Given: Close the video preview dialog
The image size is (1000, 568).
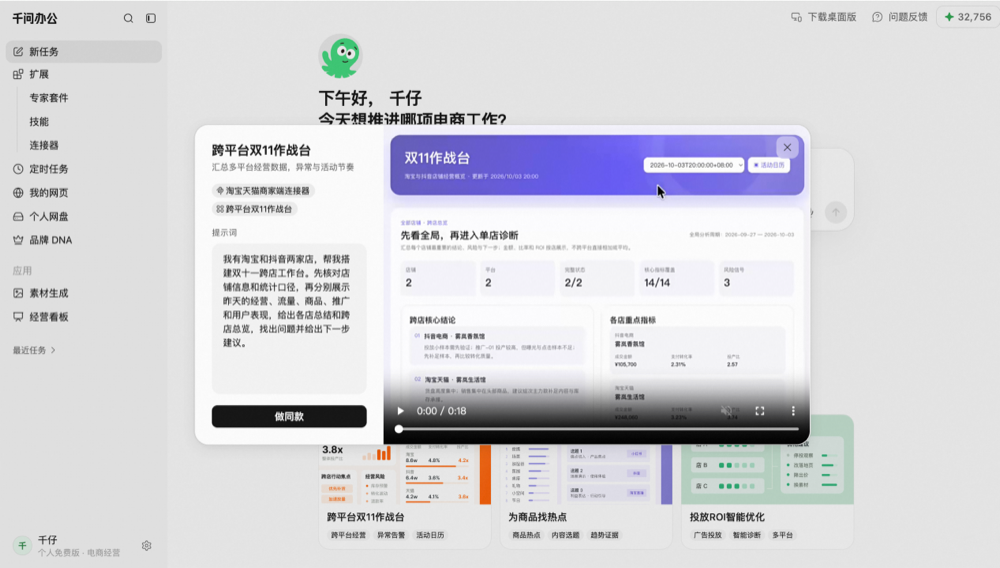Looking at the screenshot, I should point(787,147).
